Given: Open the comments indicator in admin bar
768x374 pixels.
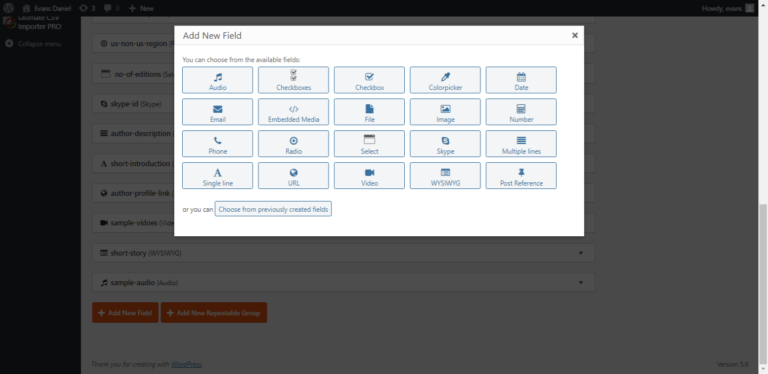Looking at the screenshot, I should coord(111,8).
